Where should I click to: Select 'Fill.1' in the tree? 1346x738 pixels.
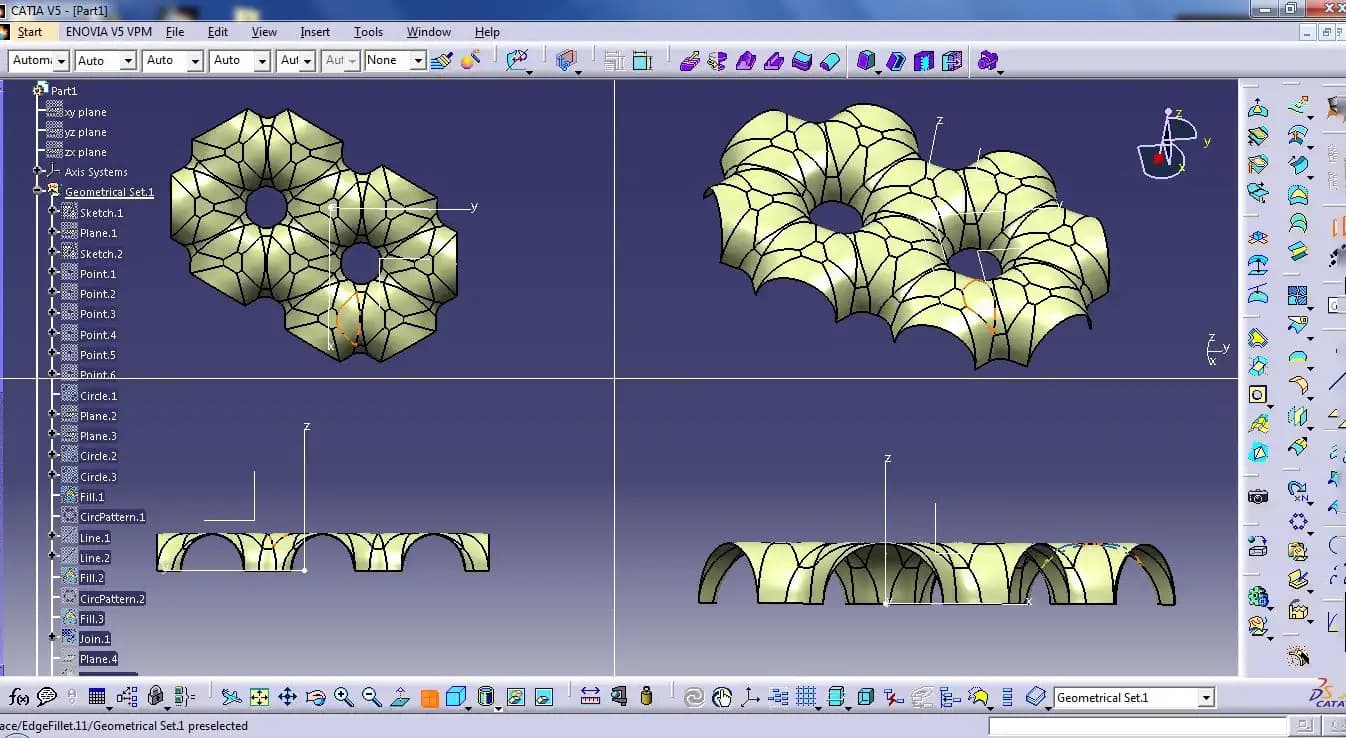[x=92, y=497]
